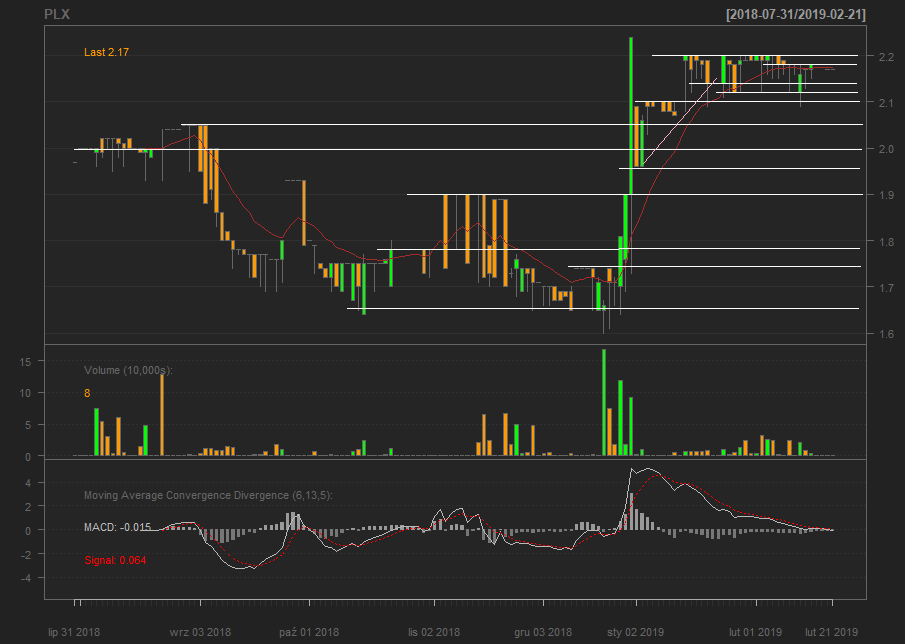This screenshot has height=644, width=905.
Task: Click the MACD axis label -2
Action: (25, 554)
